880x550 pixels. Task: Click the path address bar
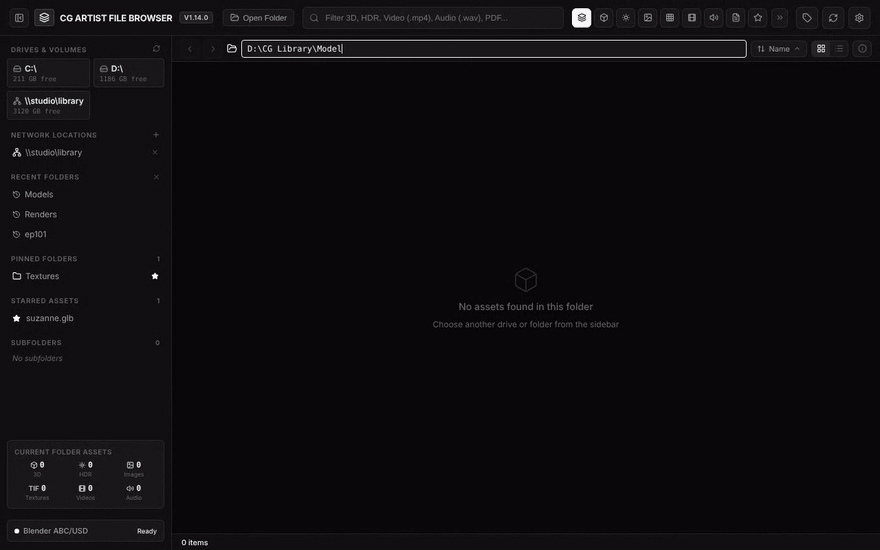click(494, 49)
